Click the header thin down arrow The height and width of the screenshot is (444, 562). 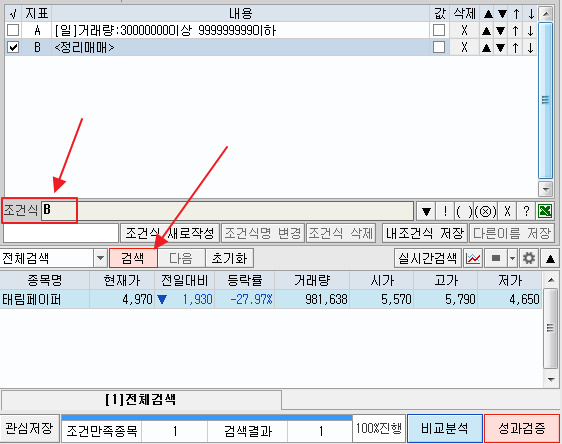531,14
